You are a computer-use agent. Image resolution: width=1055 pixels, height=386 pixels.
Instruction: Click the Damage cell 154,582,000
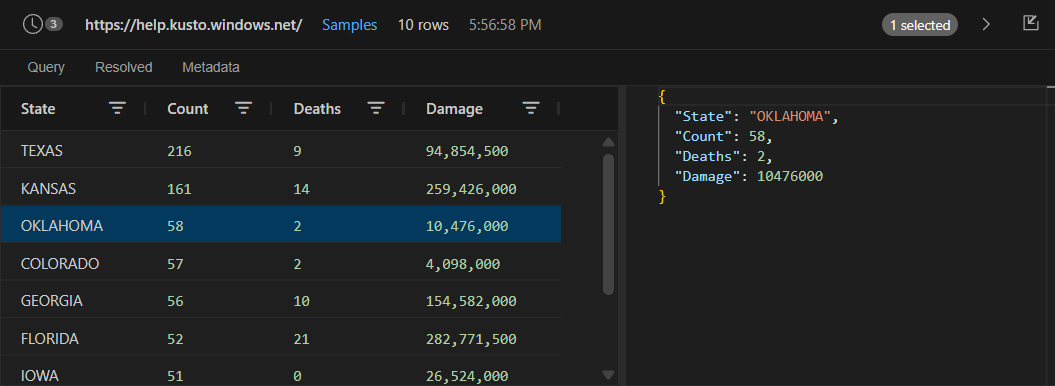coord(471,301)
